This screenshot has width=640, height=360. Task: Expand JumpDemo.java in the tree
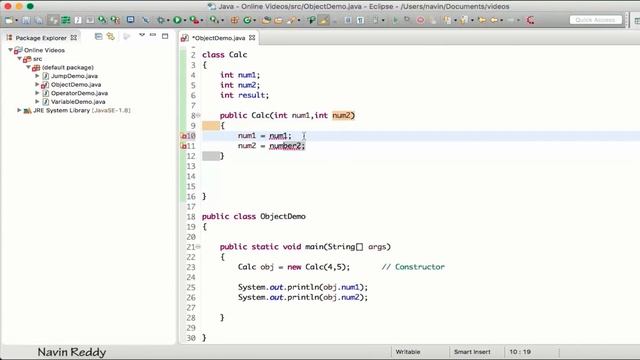(x=37, y=76)
